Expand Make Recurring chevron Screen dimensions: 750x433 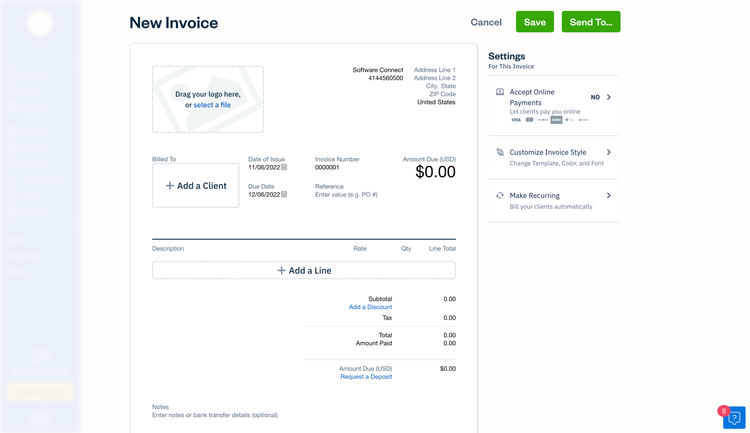[609, 196]
